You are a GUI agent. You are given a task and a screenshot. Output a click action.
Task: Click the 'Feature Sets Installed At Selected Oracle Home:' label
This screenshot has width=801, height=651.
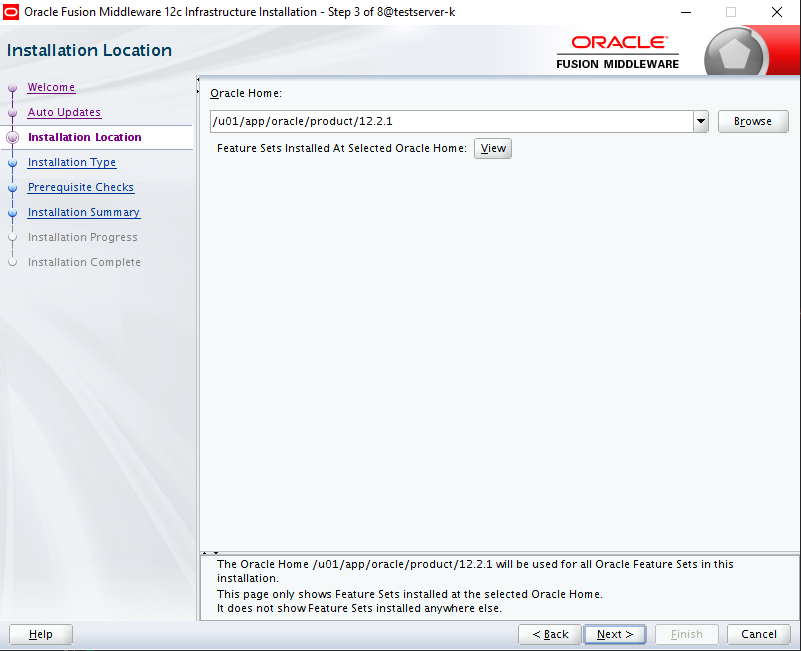click(342, 148)
